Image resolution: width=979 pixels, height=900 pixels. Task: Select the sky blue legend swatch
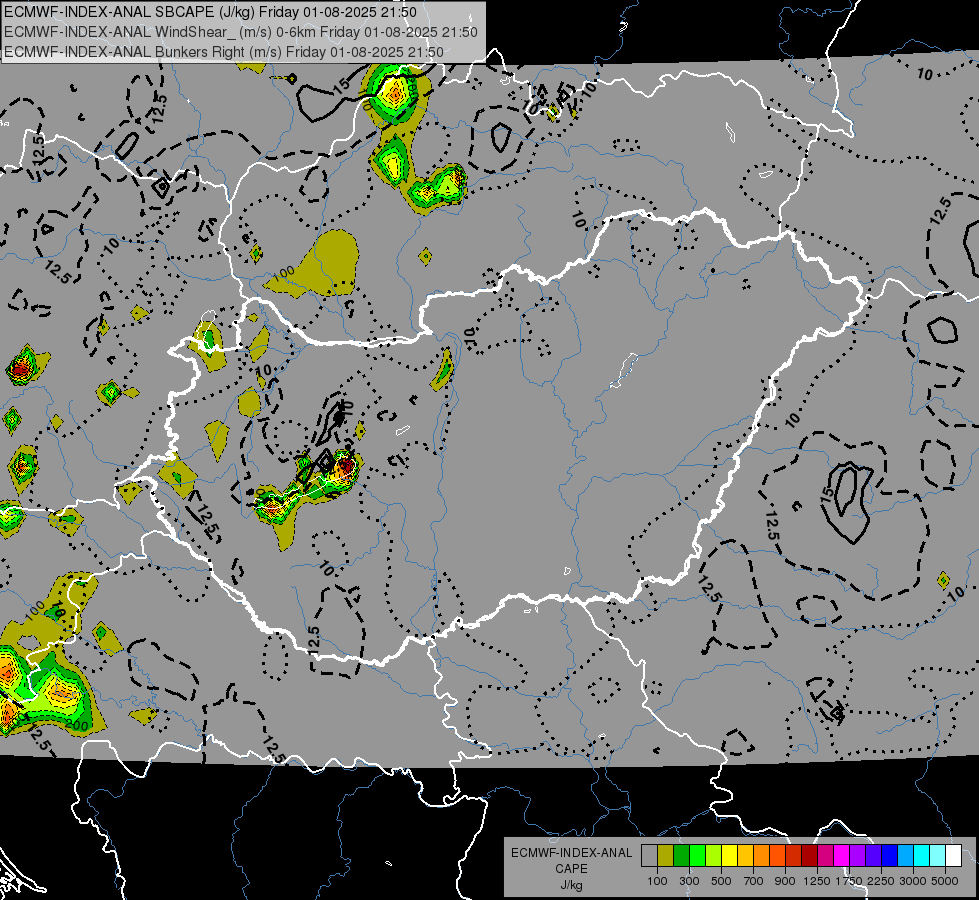pyautogui.click(x=905, y=856)
